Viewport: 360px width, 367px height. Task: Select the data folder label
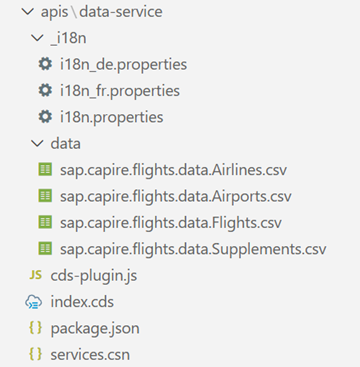(66, 144)
